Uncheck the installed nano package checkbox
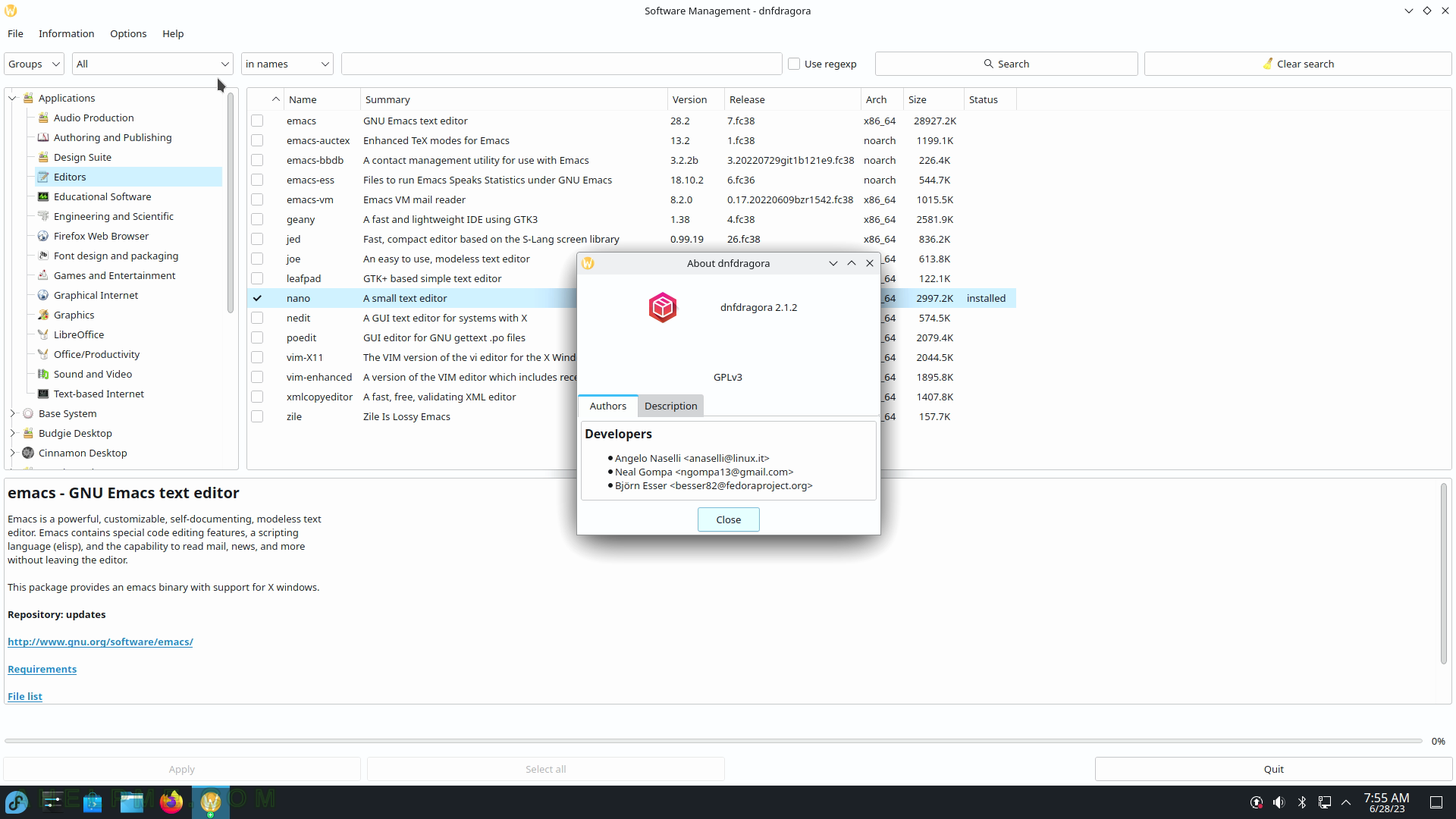The height and width of the screenshot is (819, 1456). tap(257, 298)
